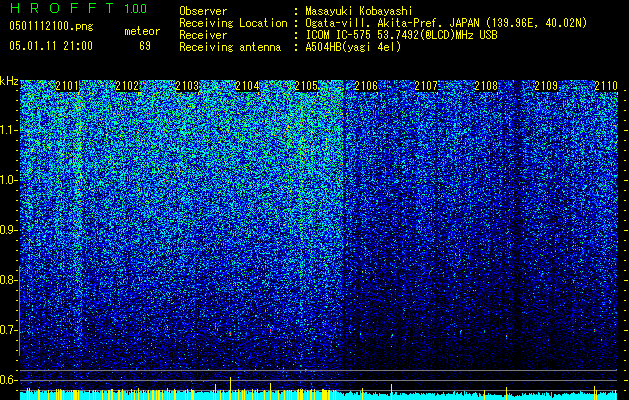Click the 2105 time marker
Screen dimensions: 629x400
coord(306,86)
